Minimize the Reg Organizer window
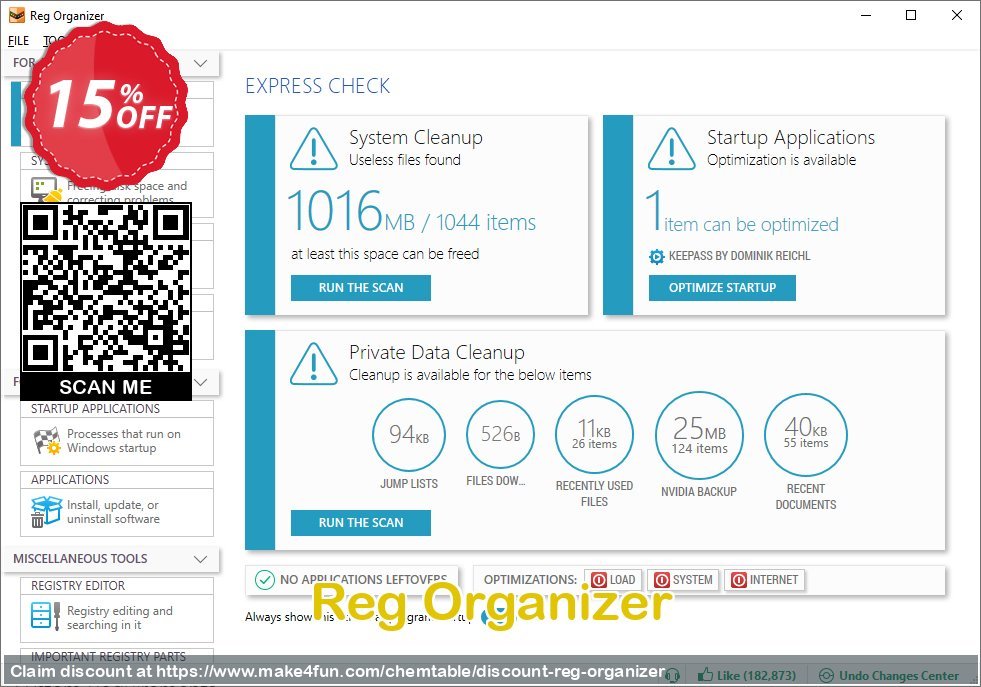Viewport: 981px width, 687px height. [x=866, y=16]
